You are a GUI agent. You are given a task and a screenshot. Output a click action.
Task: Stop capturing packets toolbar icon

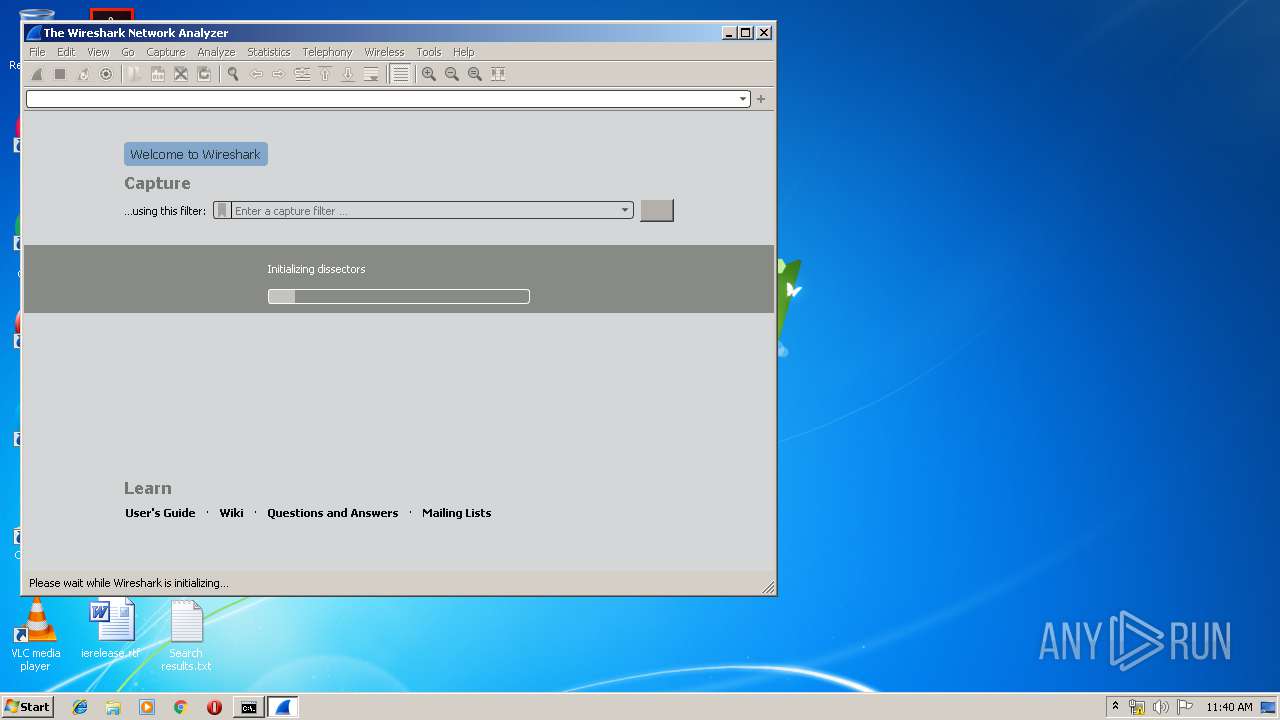tap(60, 74)
